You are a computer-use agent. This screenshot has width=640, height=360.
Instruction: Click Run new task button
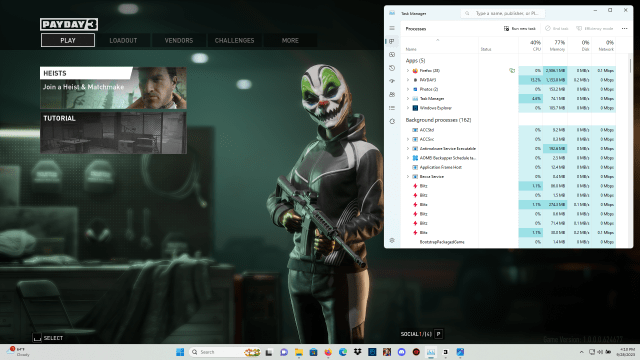(520, 29)
